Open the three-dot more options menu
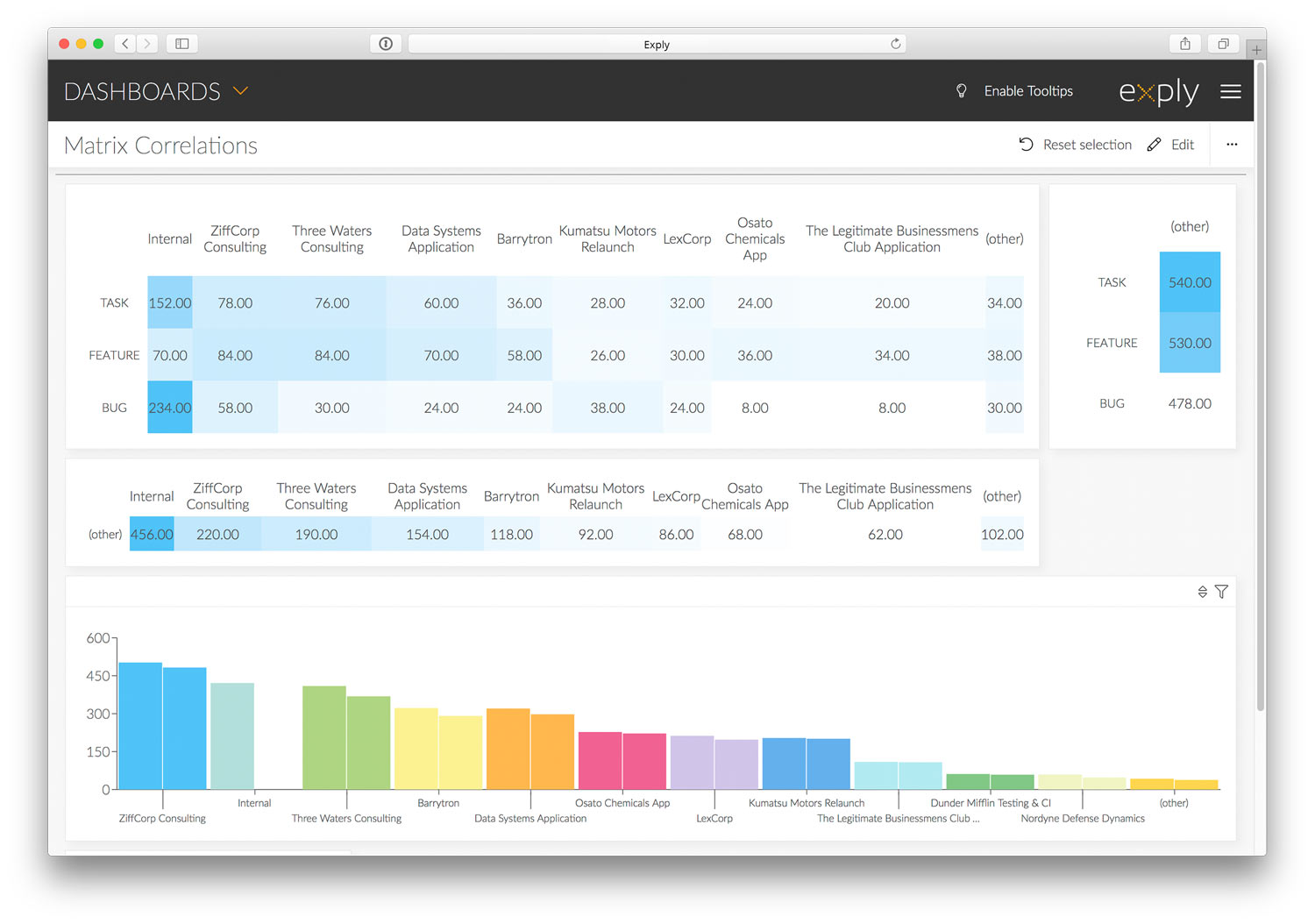 (1232, 145)
